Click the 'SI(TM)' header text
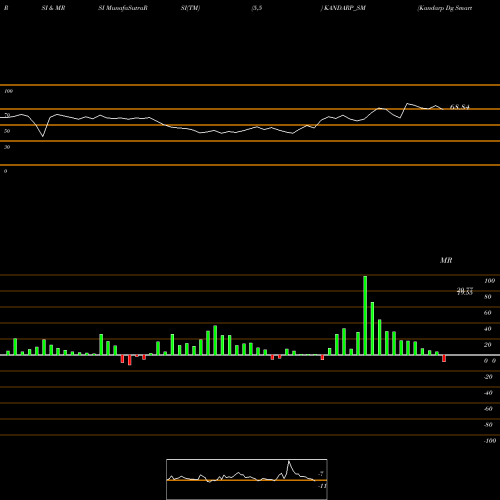This screenshot has height=500, width=500. (x=190, y=8)
